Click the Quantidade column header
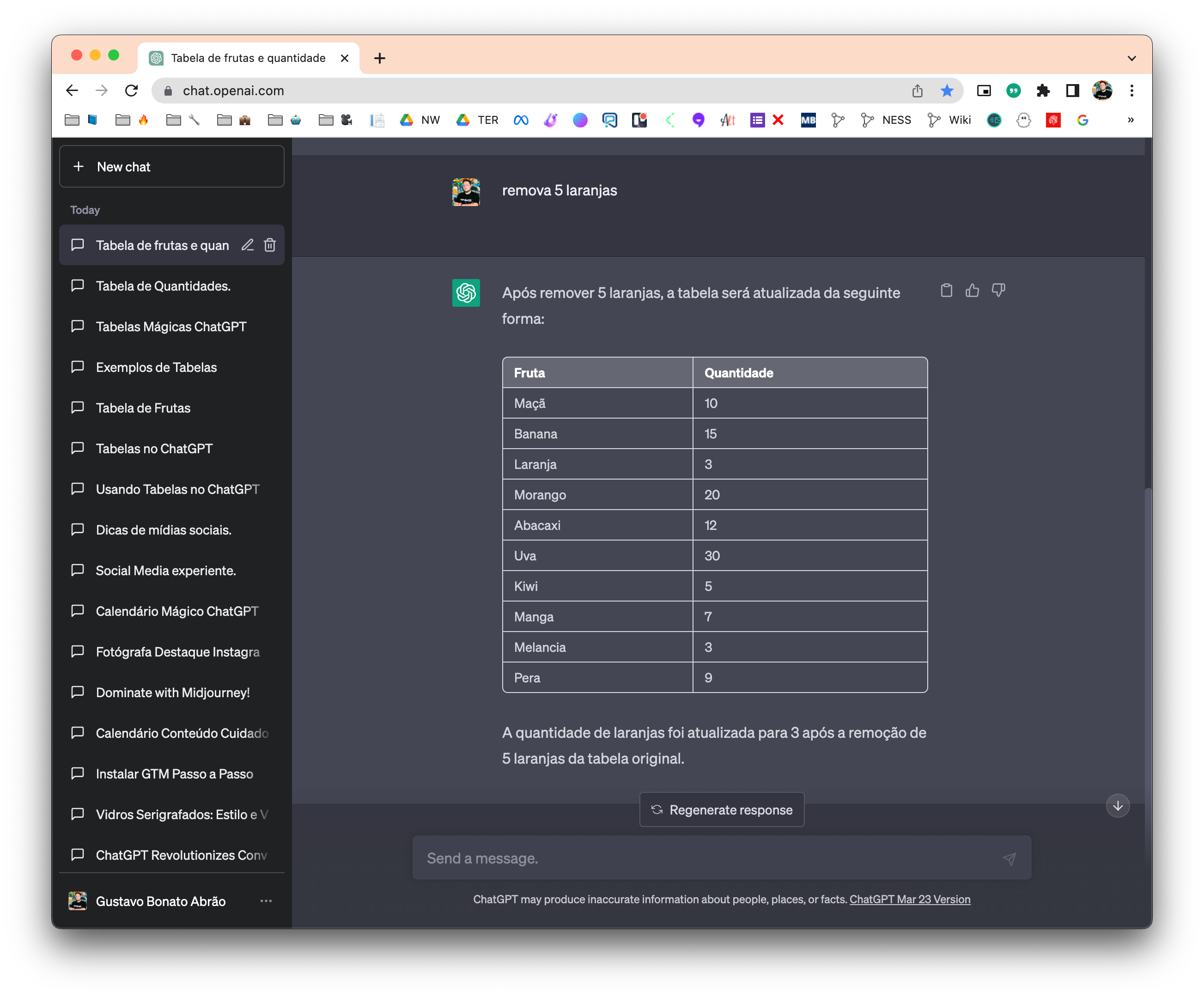Viewport: 1204px width, 997px height. (x=809, y=373)
